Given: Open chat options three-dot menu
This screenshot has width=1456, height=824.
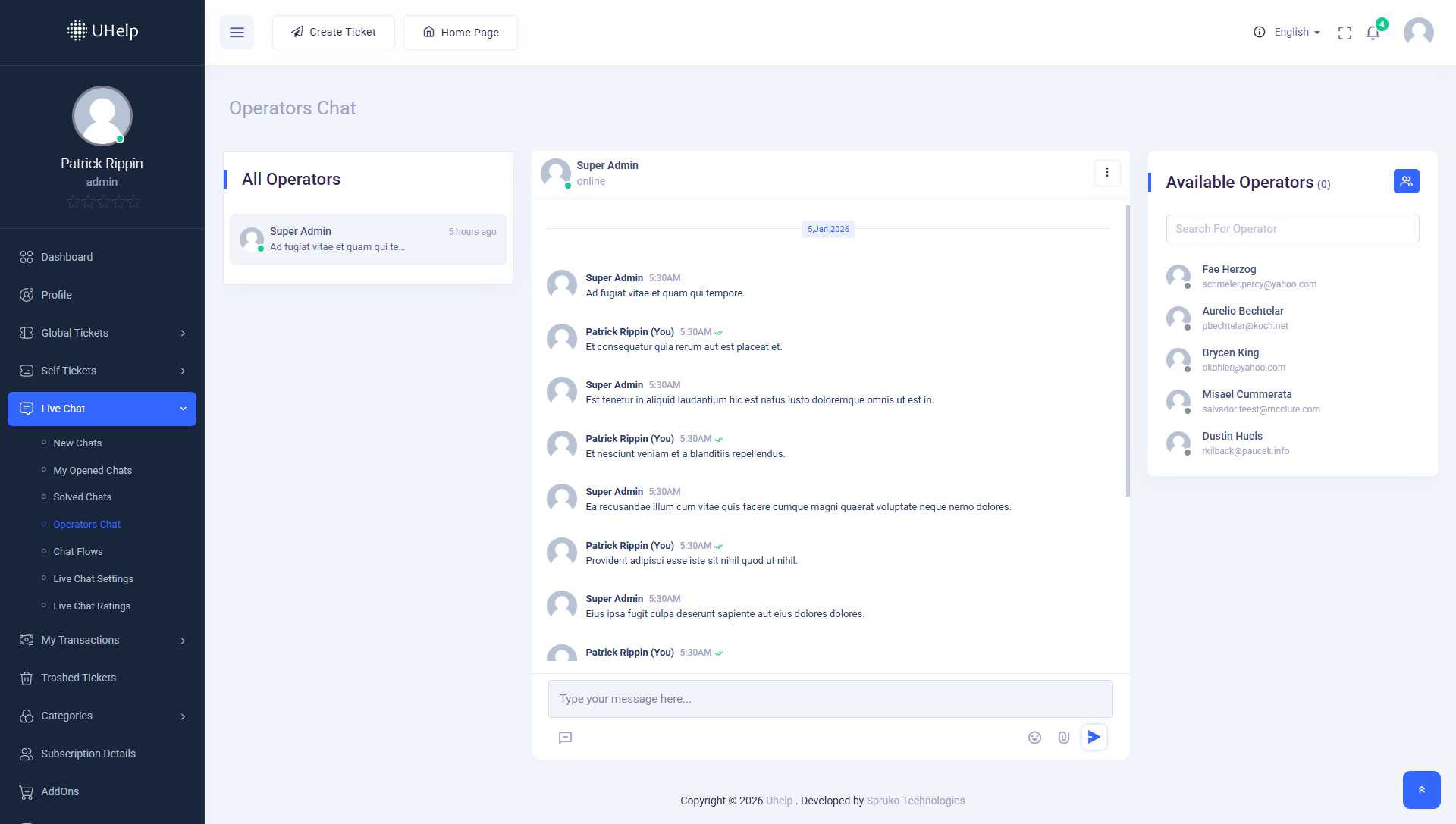Looking at the screenshot, I should point(1107,173).
